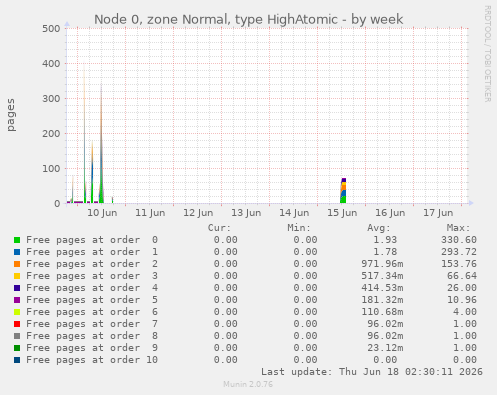Select the '12 Jun' x-axis date label
The height and width of the screenshot is (395, 497).
coord(198,213)
